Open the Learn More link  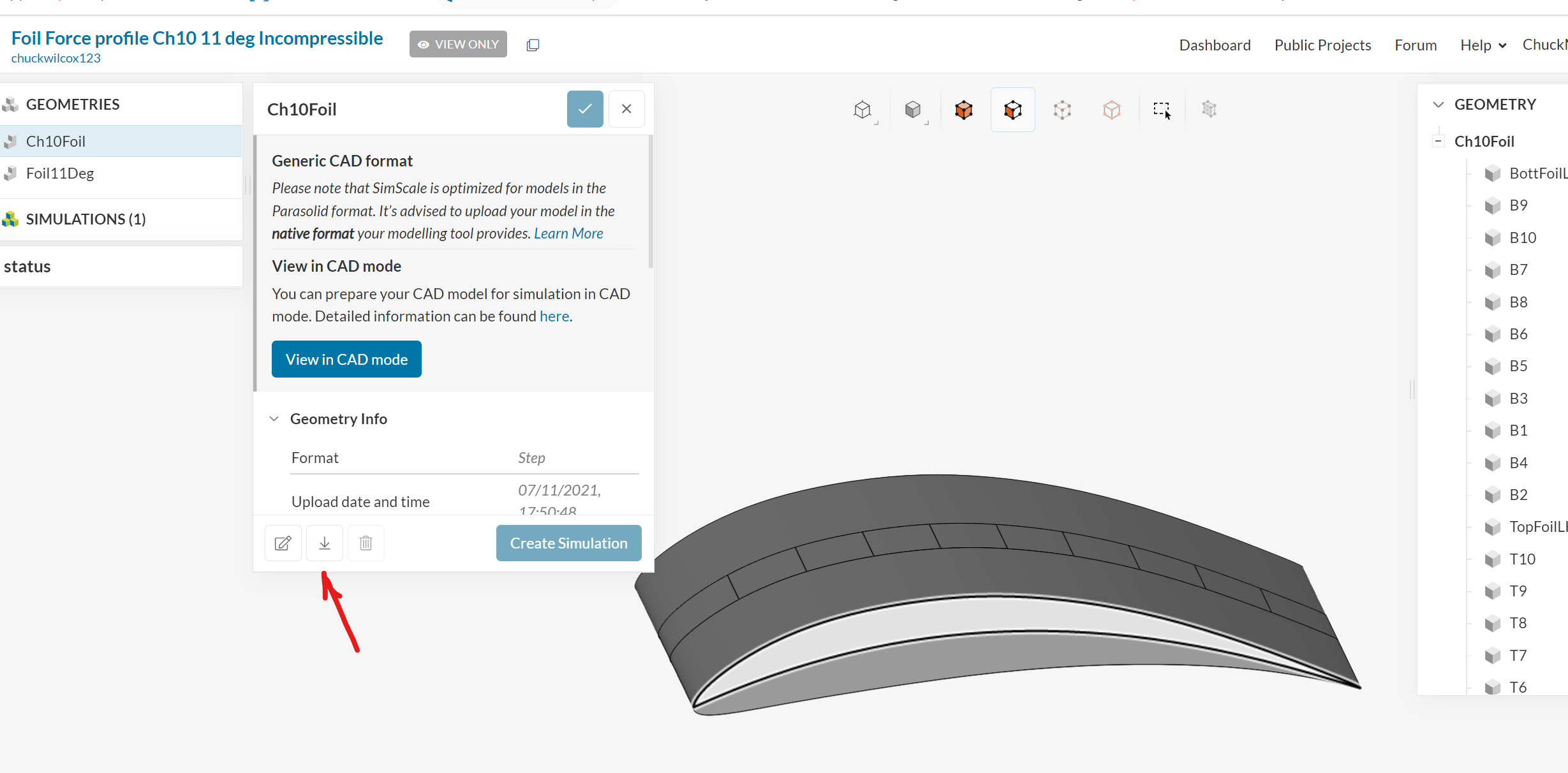[568, 233]
